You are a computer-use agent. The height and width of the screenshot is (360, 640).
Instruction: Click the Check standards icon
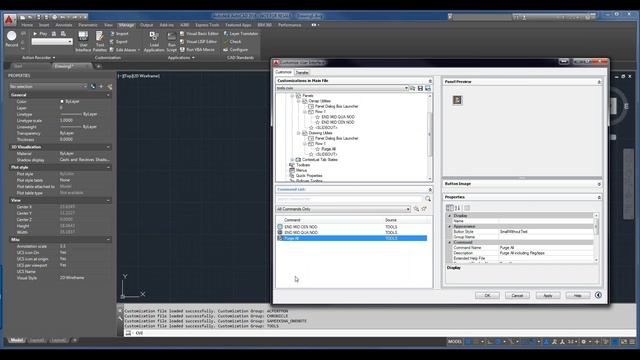tap(226, 42)
